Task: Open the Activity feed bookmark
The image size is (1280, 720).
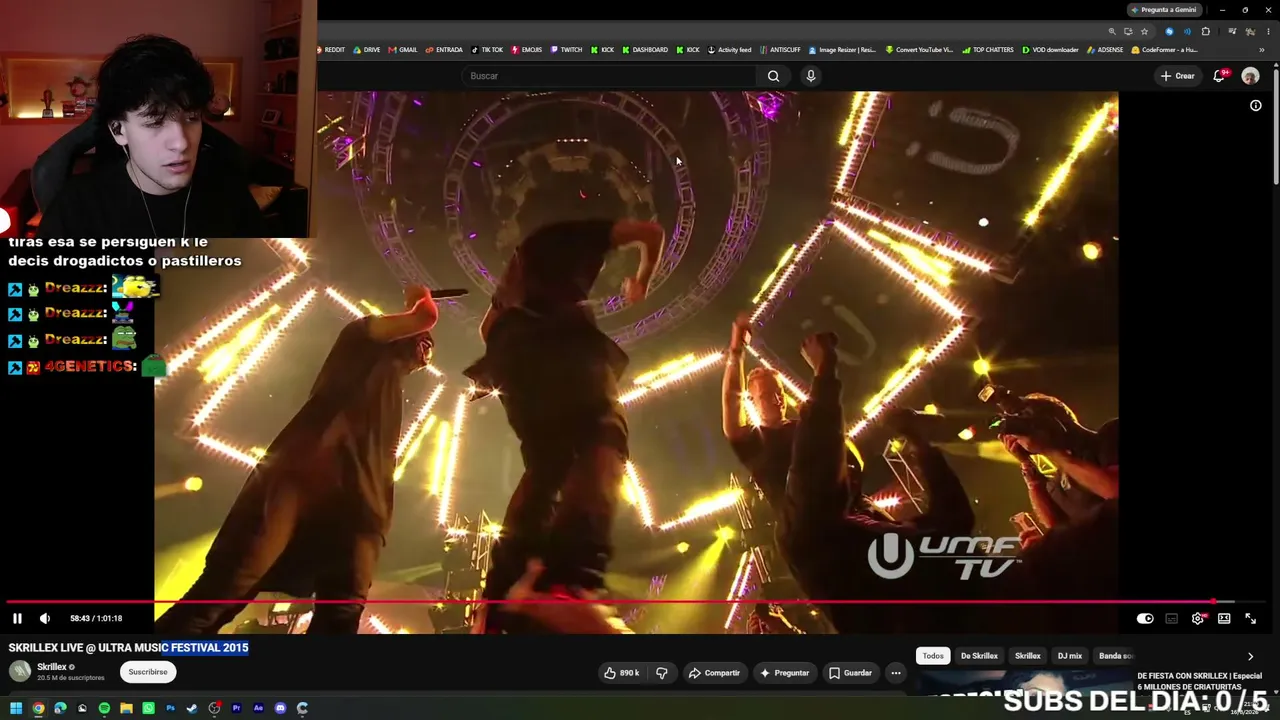Action: [x=729, y=50]
